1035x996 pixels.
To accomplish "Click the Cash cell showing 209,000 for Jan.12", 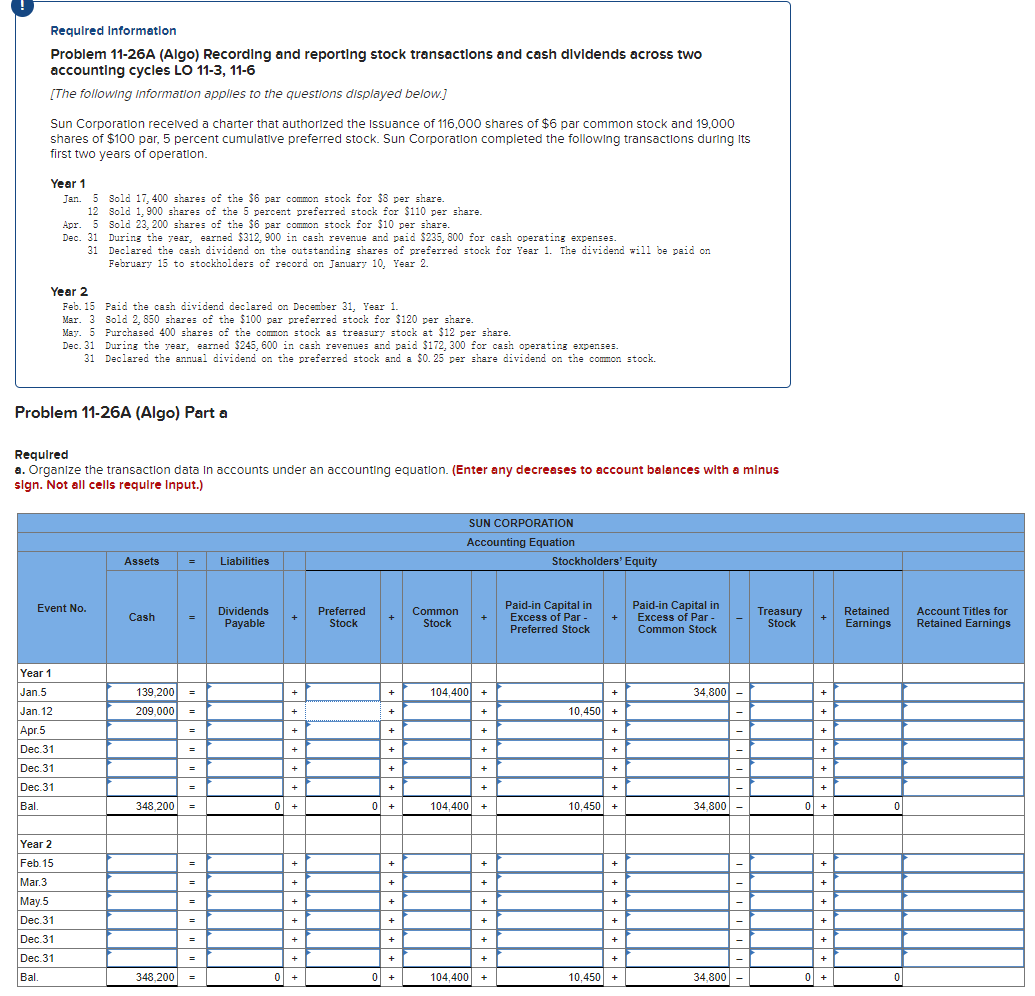I will pyautogui.click(x=140, y=711).
